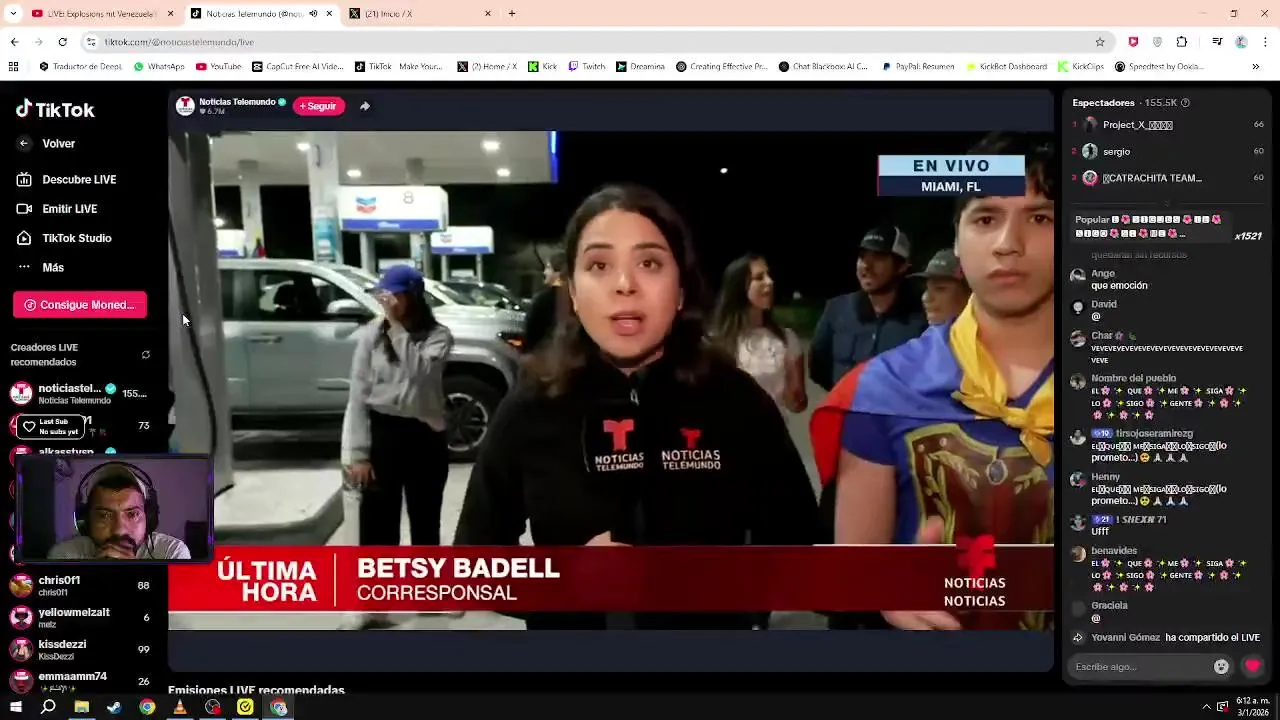Open the browser extensions puzzle icon

(x=1182, y=42)
